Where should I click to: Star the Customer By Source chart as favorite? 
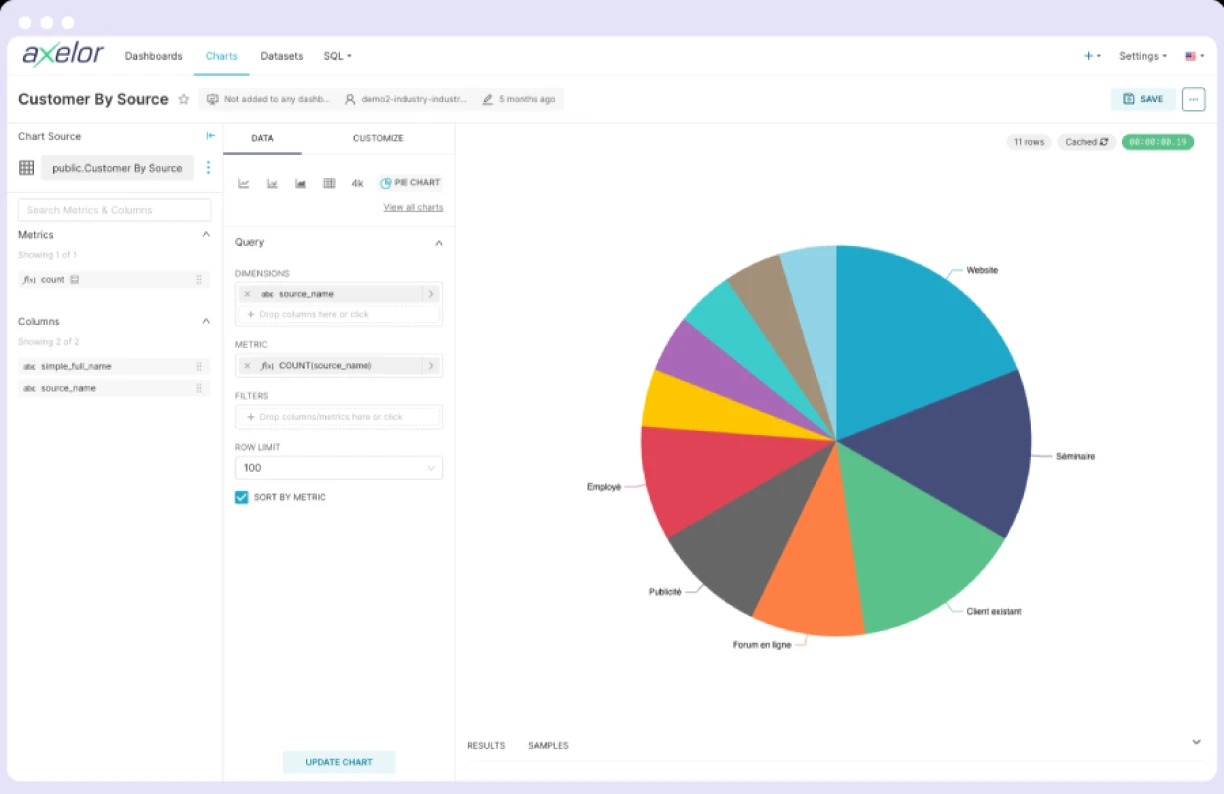pos(184,99)
